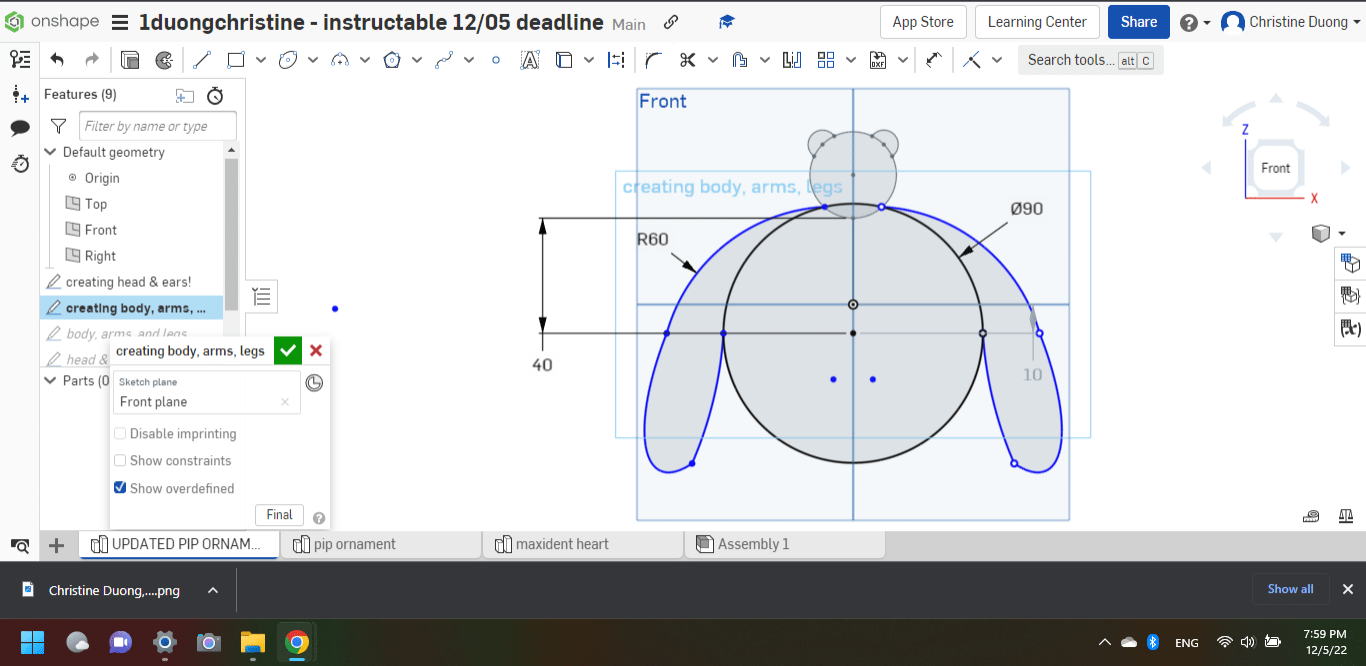Open the arc tool dropdown arrow

[x=365, y=60]
